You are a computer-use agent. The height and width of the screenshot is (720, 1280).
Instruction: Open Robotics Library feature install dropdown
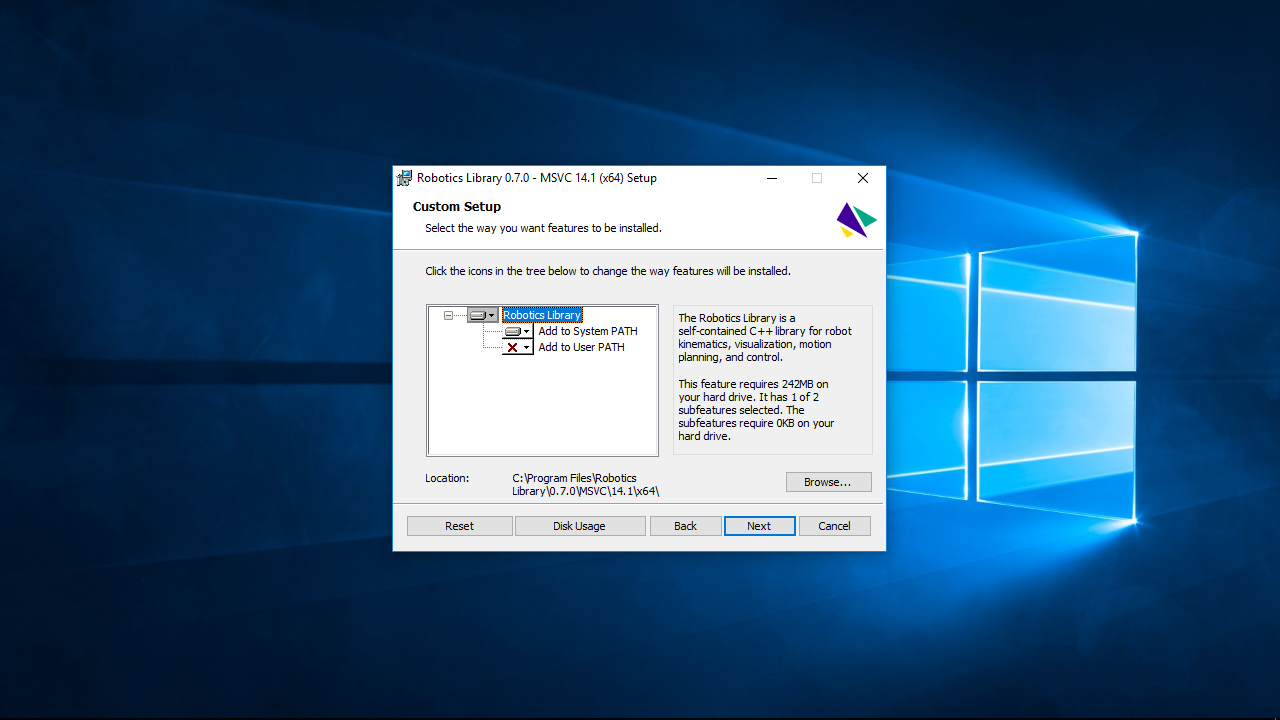482,315
